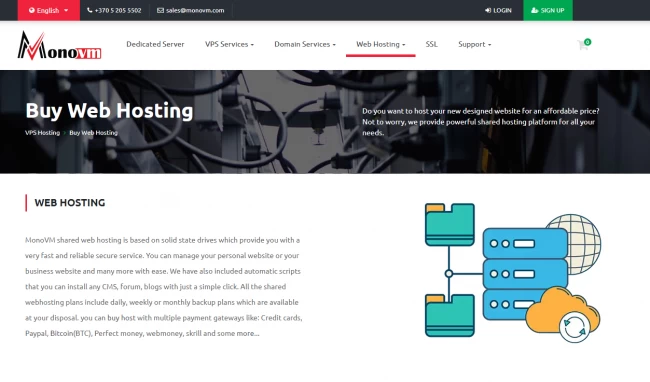Open the shopping cart icon
The image size is (650, 382).
[584, 44]
